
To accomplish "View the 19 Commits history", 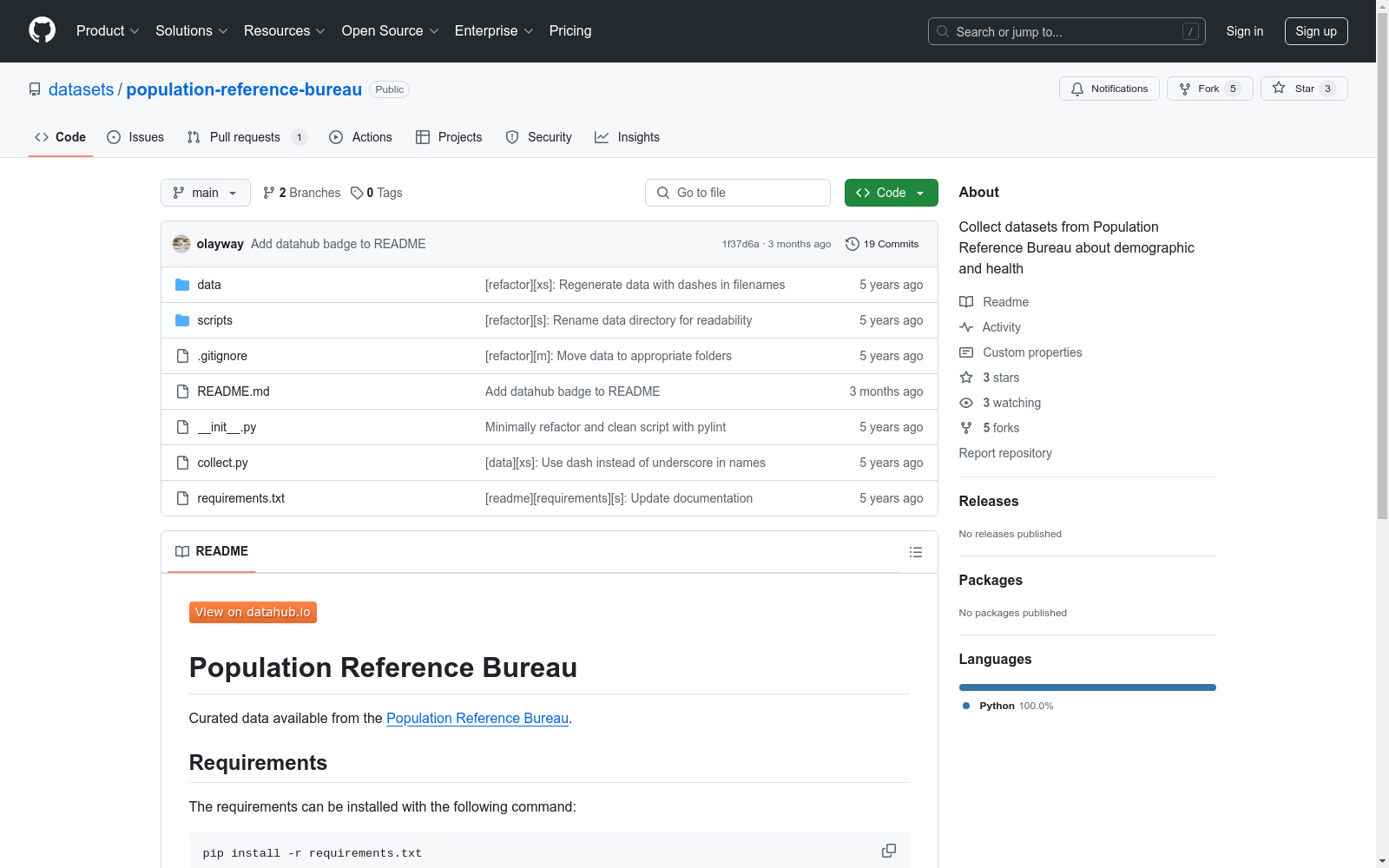I will [882, 244].
